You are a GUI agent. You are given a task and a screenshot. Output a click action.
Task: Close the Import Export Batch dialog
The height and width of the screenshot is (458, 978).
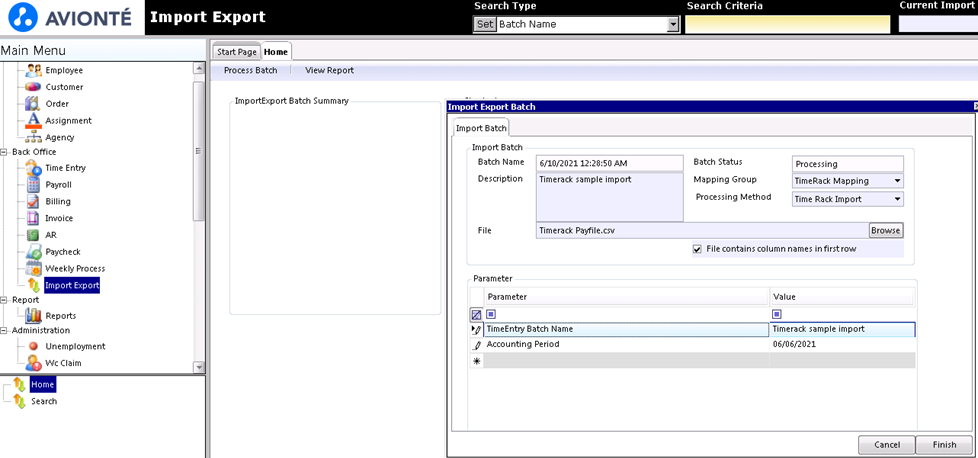[x=975, y=107]
